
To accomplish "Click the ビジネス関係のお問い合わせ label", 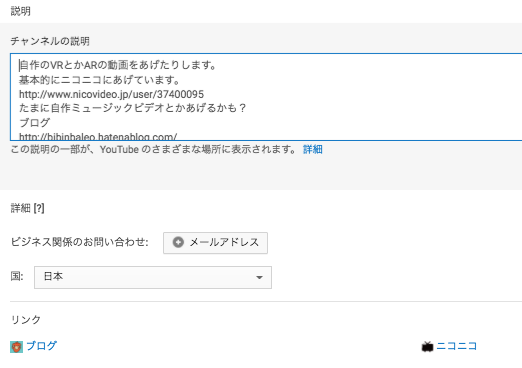I will click(x=79, y=242).
